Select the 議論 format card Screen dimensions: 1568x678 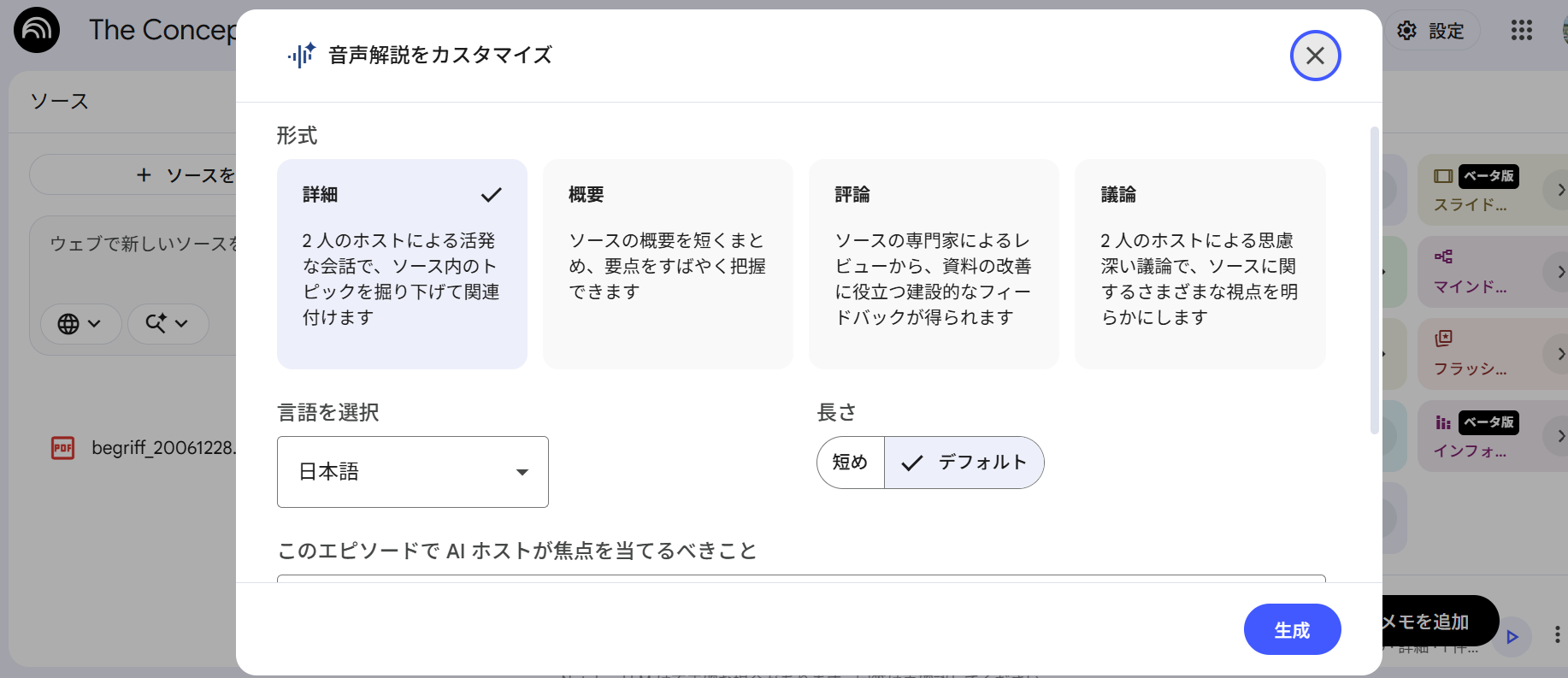(x=1200, y=264)
